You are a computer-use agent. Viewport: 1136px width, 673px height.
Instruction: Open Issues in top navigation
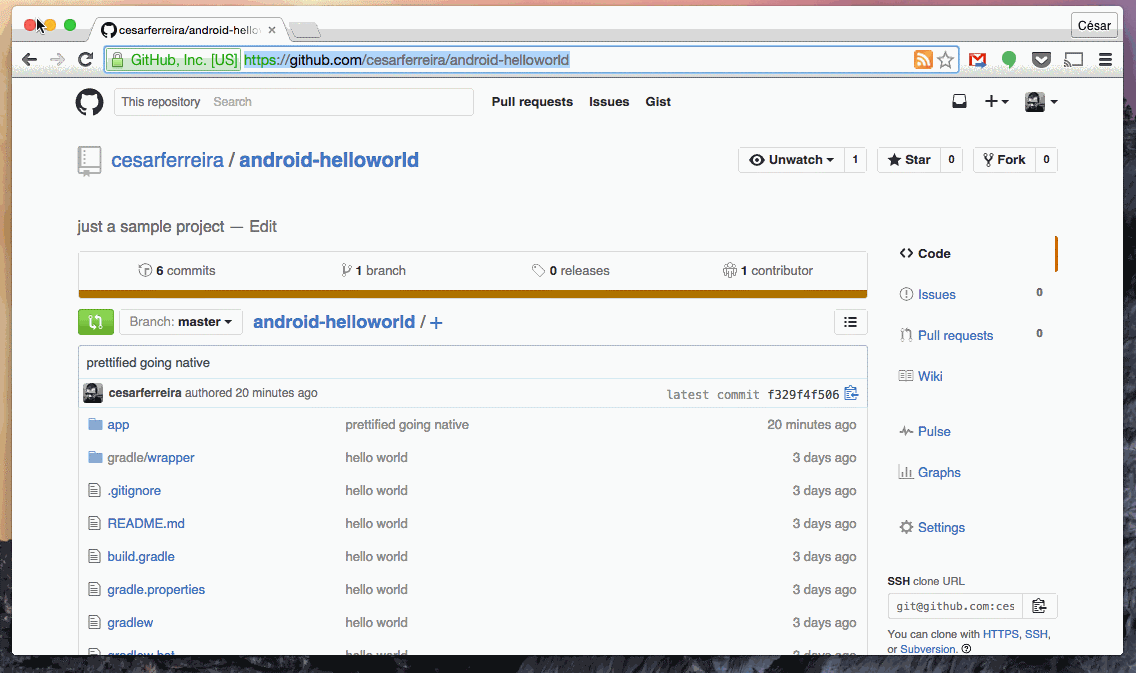pyautogui.click(x=609, y=102)
